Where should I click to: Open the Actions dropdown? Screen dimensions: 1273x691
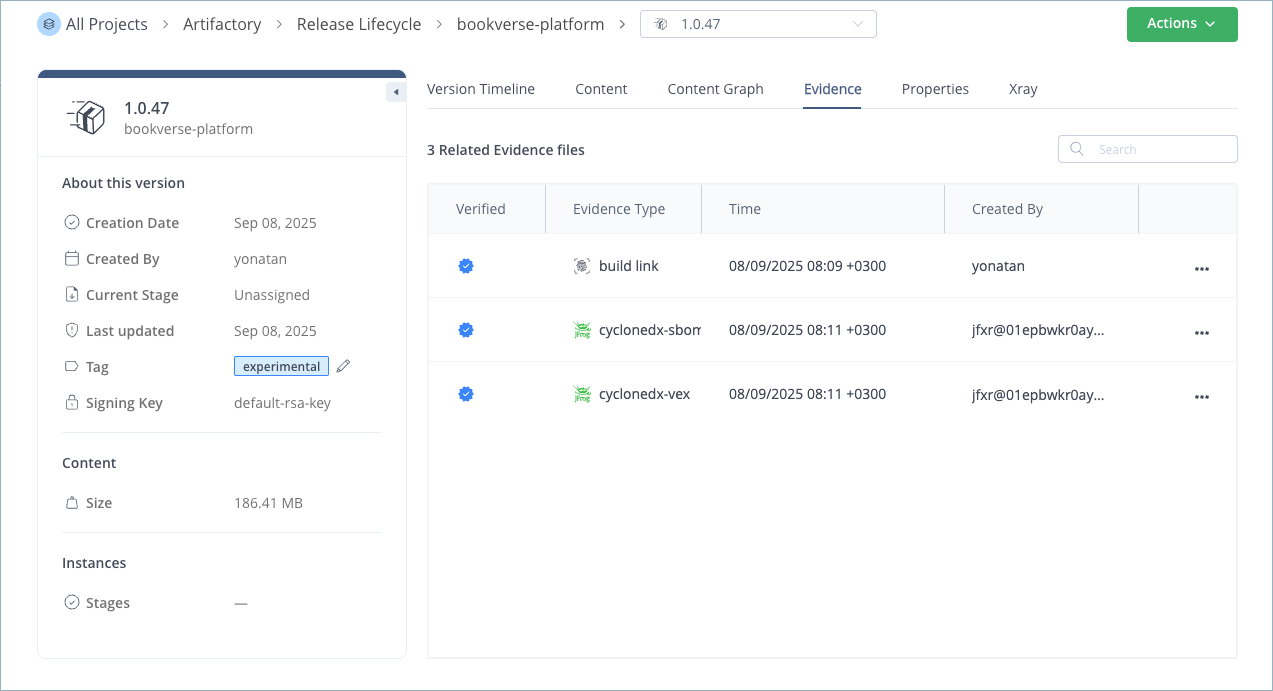pyautogui.click(x=1182, y=23)
